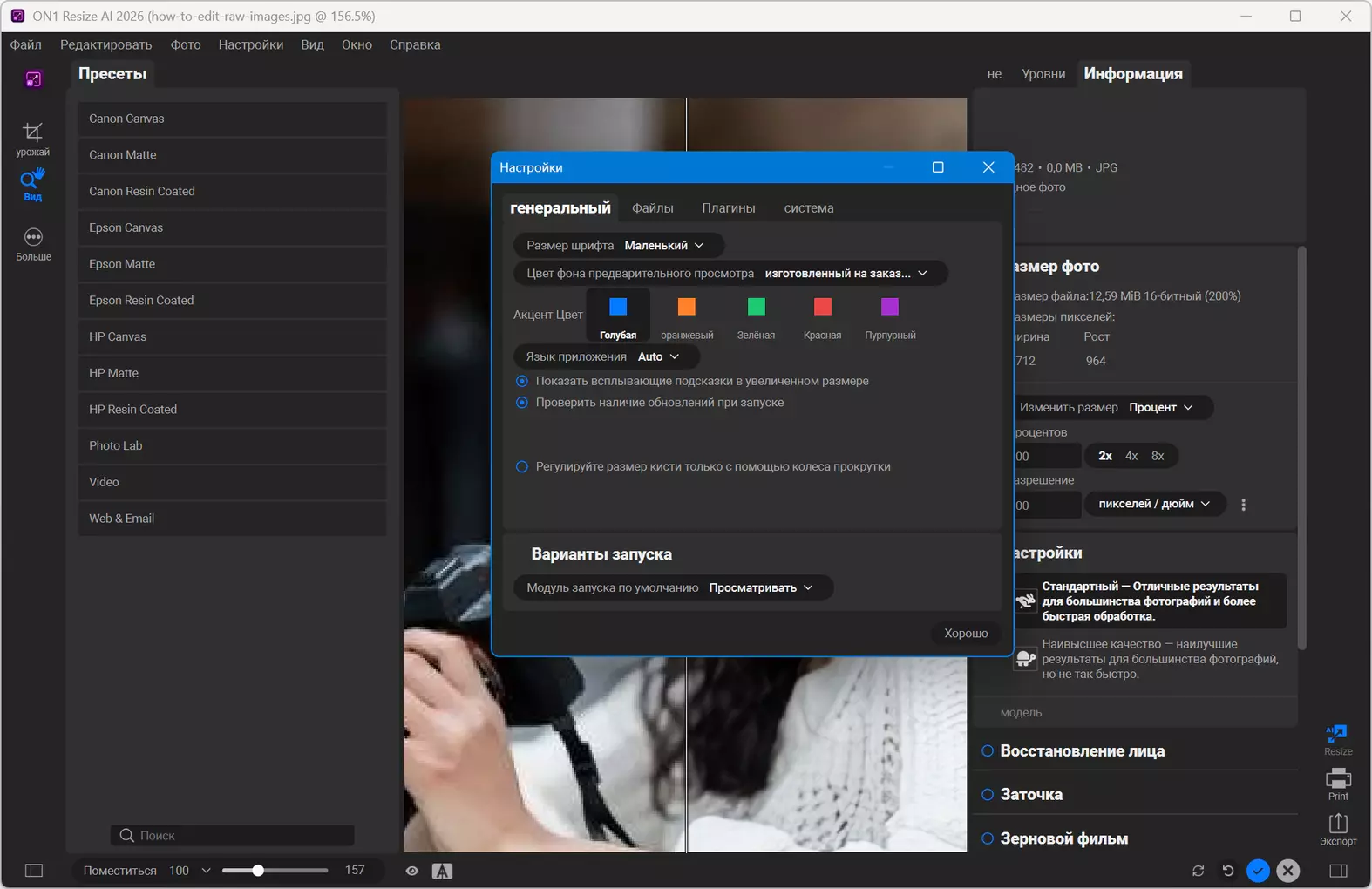The height and width of the screenshot is (889, 1372).
Task: Choose the Canon Matte preset
Action: [x=232, y=155]
